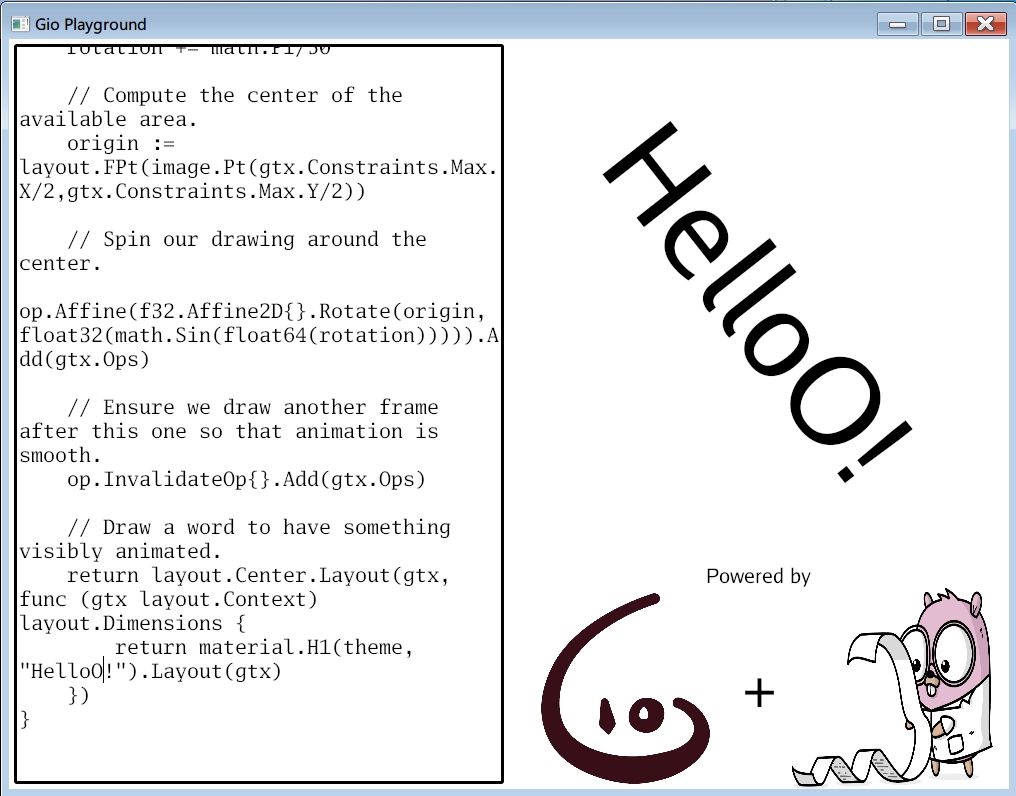Click the "// Compute the center of the" comment
The height and width of the screenshot is (796, 1016).
point(234,96)
